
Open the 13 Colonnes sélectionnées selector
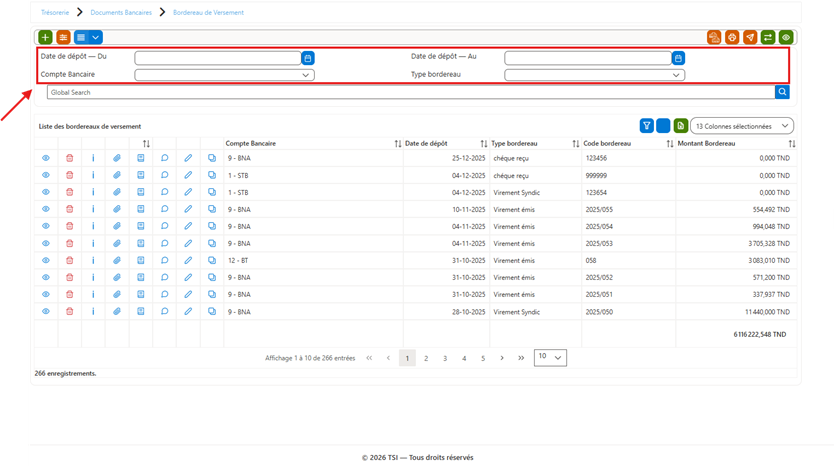click(742, 126)
